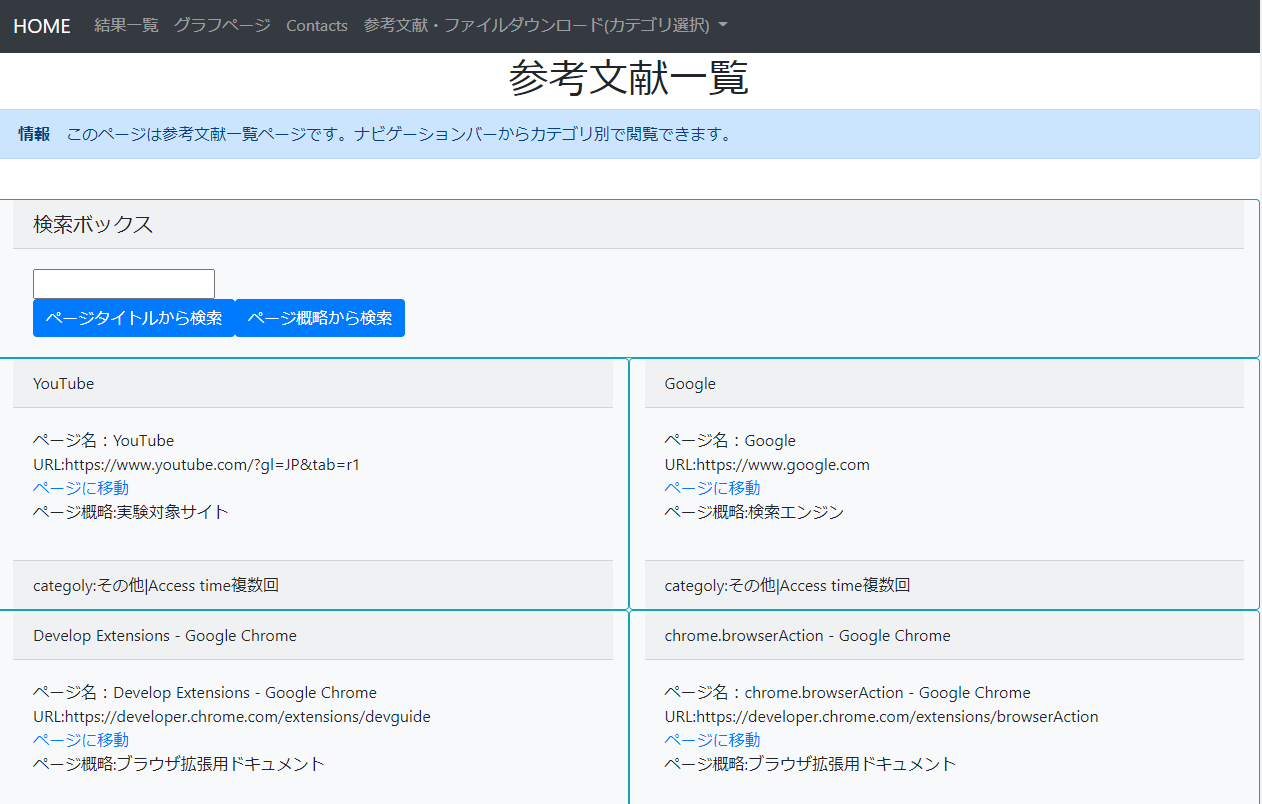The width and height of the screenshot is (1262, 804).
Task: Click the YouTube card categoly footer
Action: tap(313, 585)
